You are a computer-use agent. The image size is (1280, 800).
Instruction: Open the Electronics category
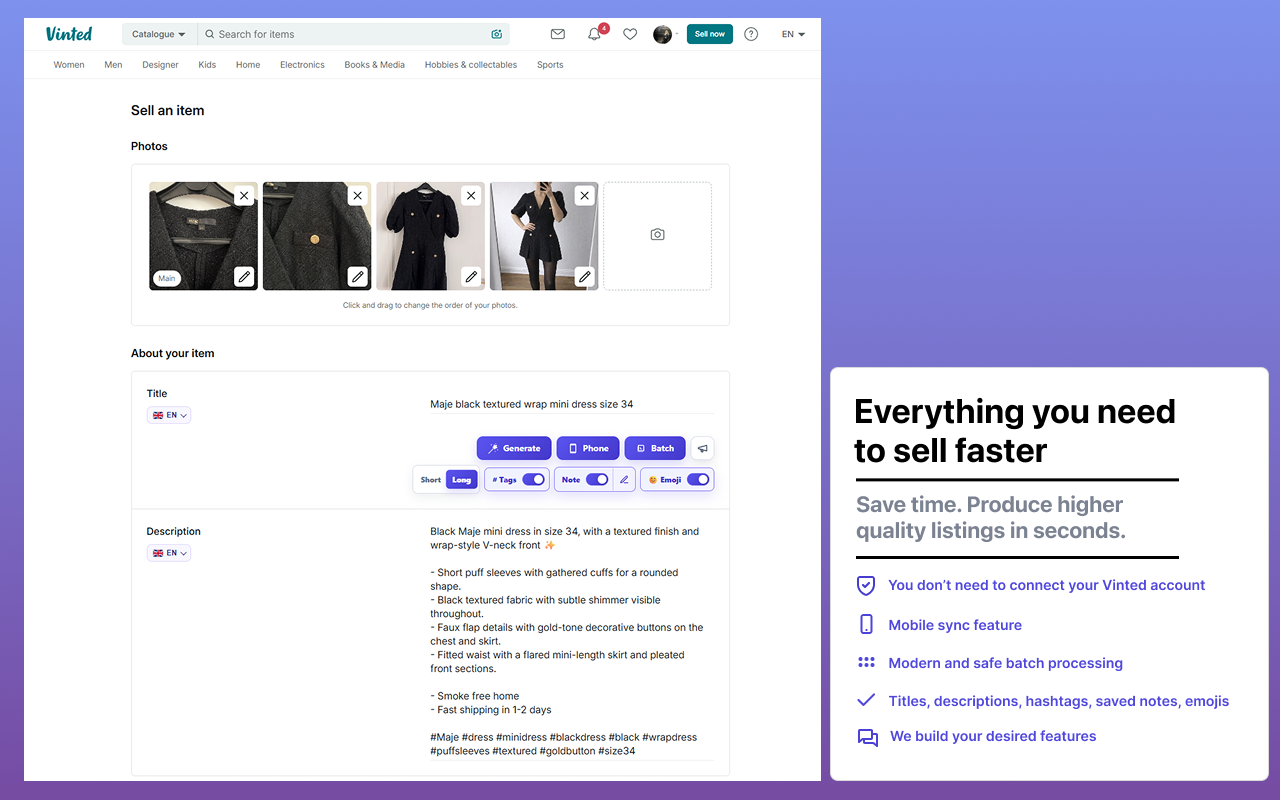coord(302,65)
